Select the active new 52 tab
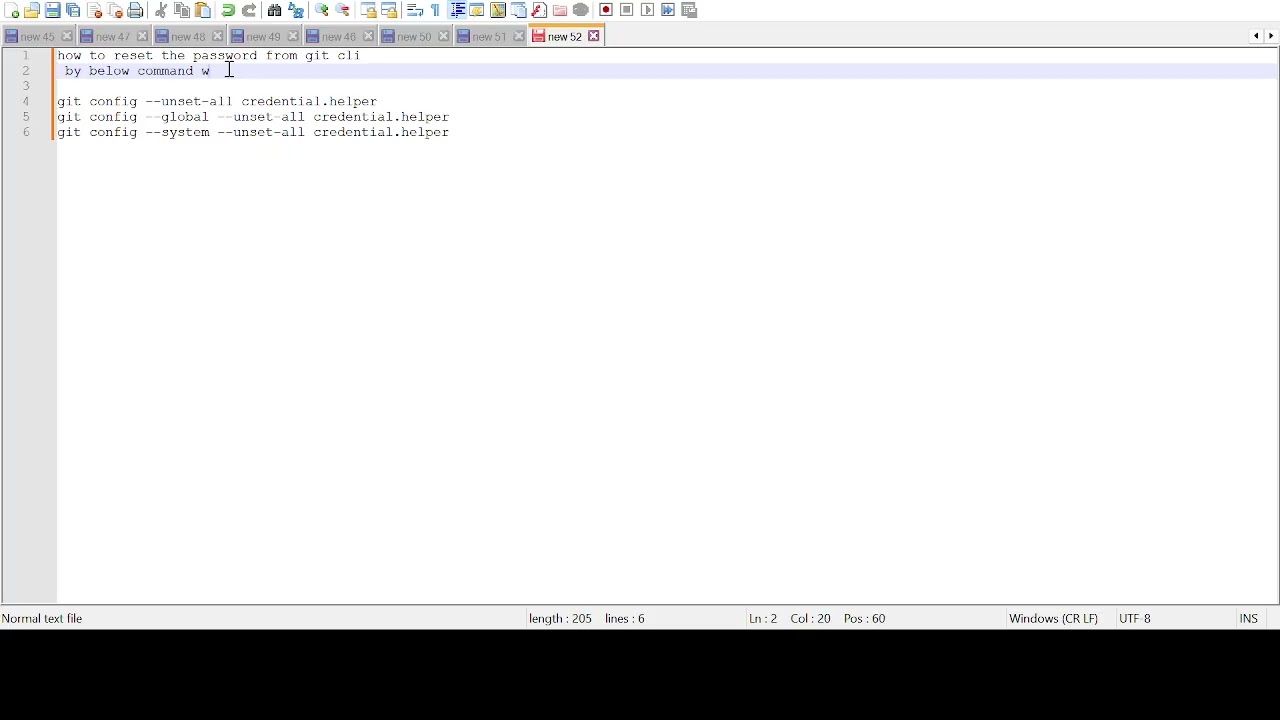The width and height of the screenshot is (1280, 720). (564, 36)
